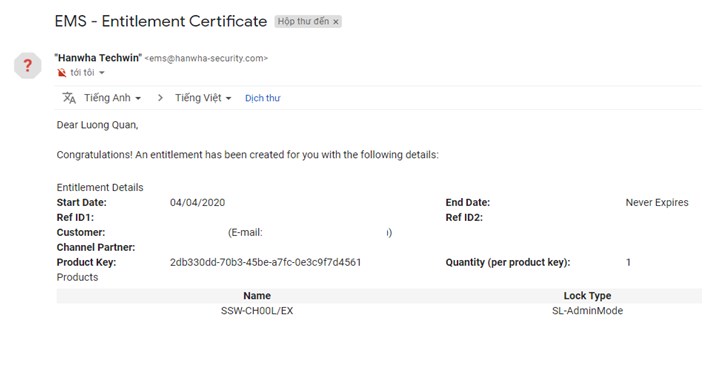
Task: Click the Lock Type column header
Action: pos(587,296)
